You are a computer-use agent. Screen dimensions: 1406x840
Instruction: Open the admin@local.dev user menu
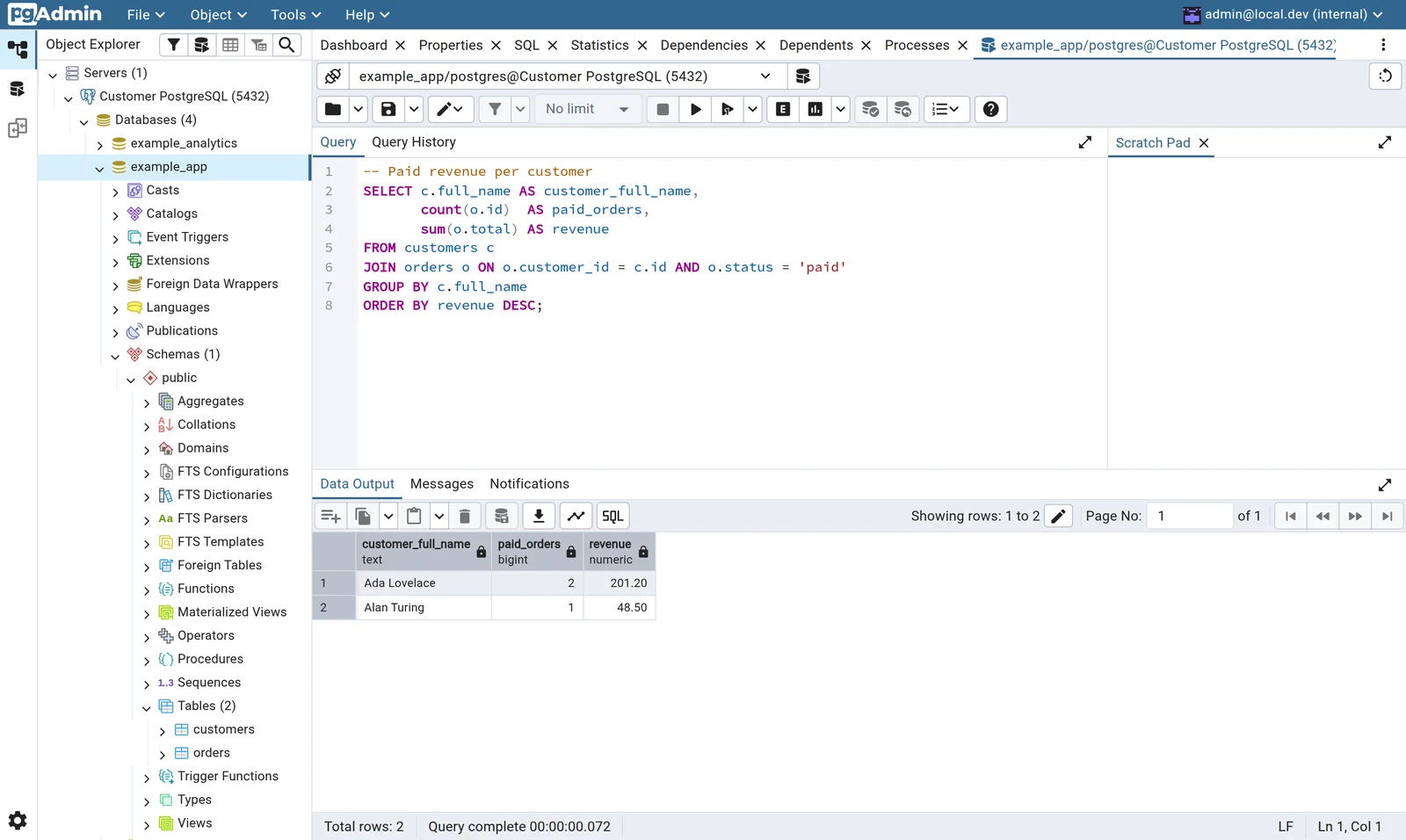click(x=1284, y=14)
